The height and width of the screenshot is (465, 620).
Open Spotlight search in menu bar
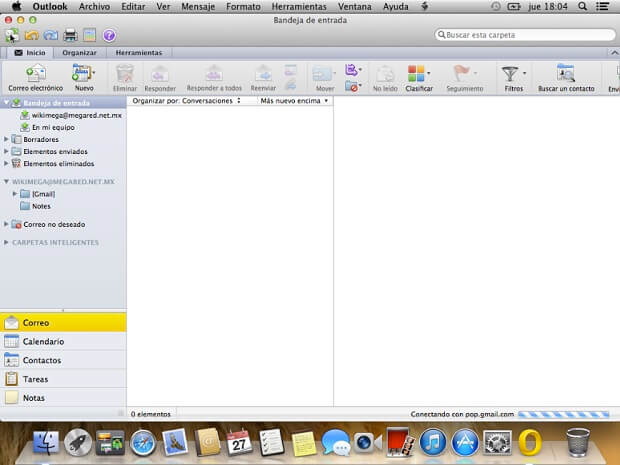582,6
